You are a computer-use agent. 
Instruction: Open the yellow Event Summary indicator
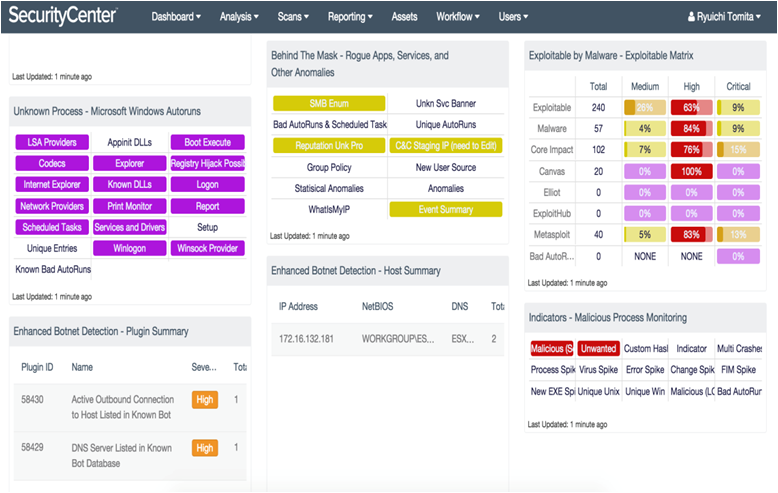tap(446, 209)
